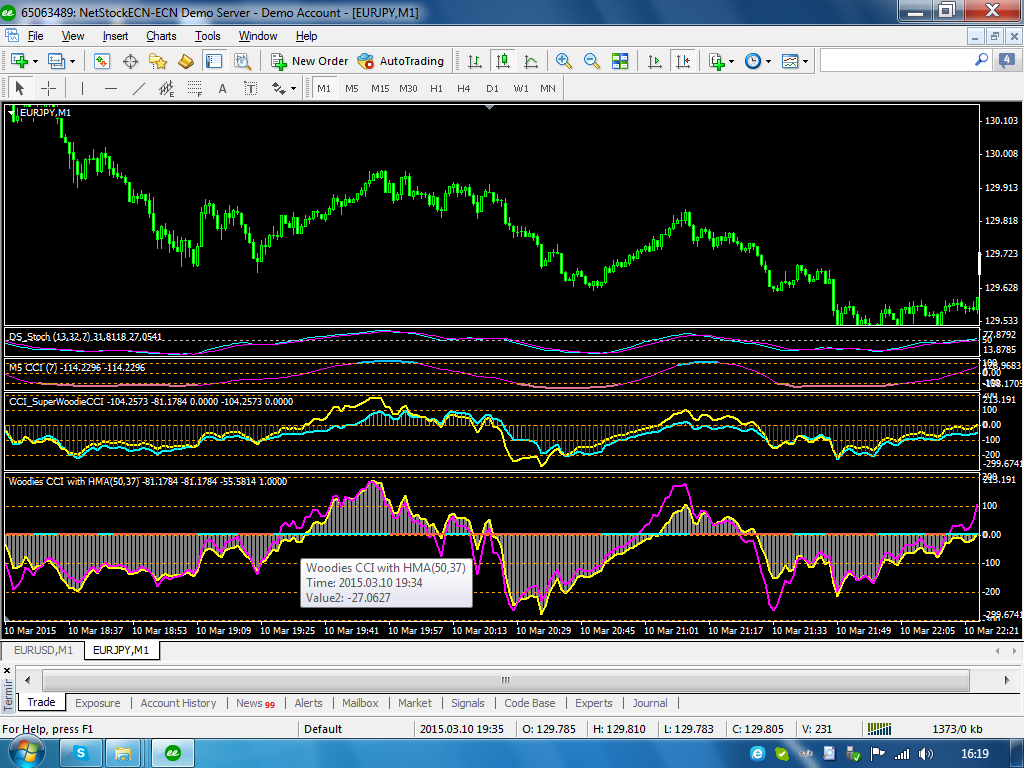The width and height of the screenshot is (1024, 768).
Task: Switch chart to Line chart mode
Action: [530, 61]
